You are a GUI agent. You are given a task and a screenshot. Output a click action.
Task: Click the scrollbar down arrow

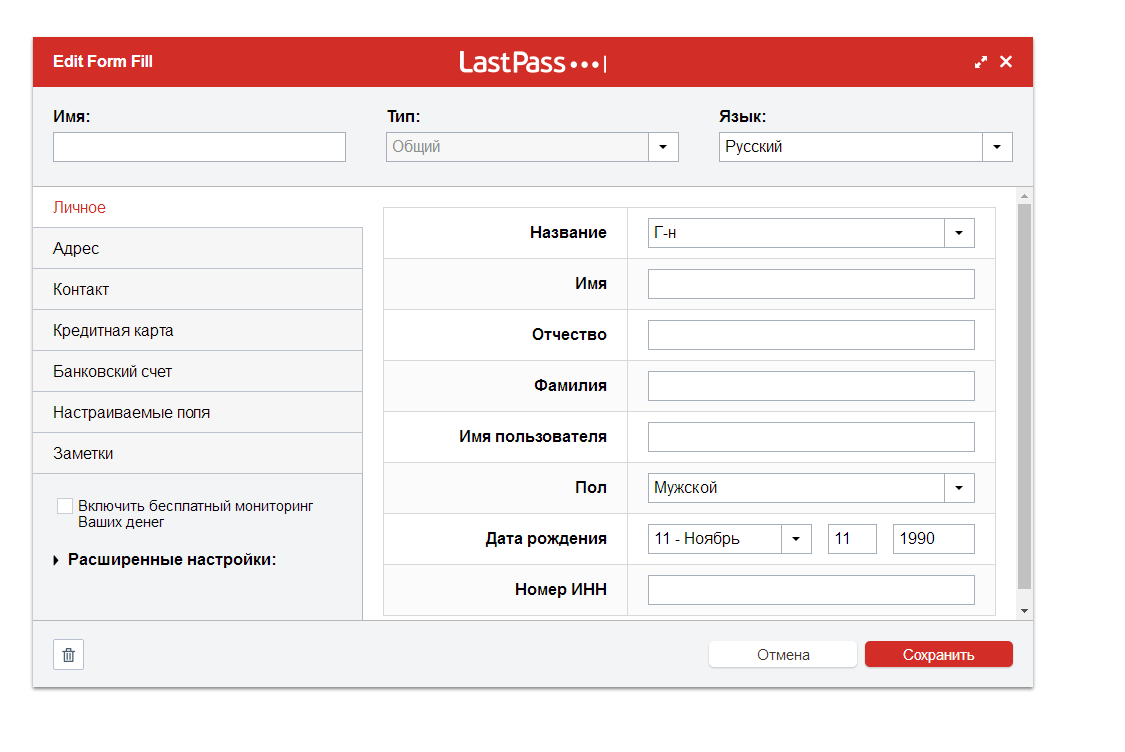pyautogui.click(x=1025, y=611)
